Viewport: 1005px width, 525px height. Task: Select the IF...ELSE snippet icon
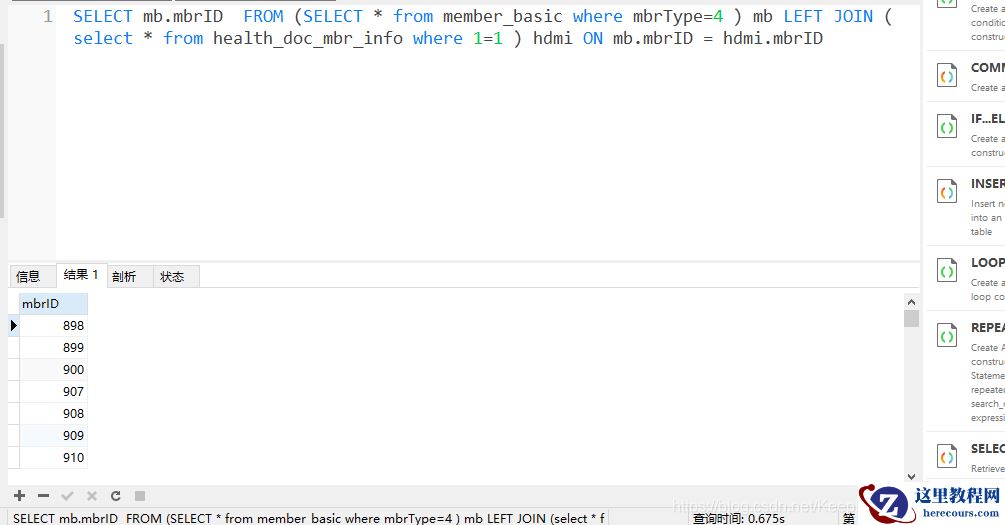(x=947, y=126)
